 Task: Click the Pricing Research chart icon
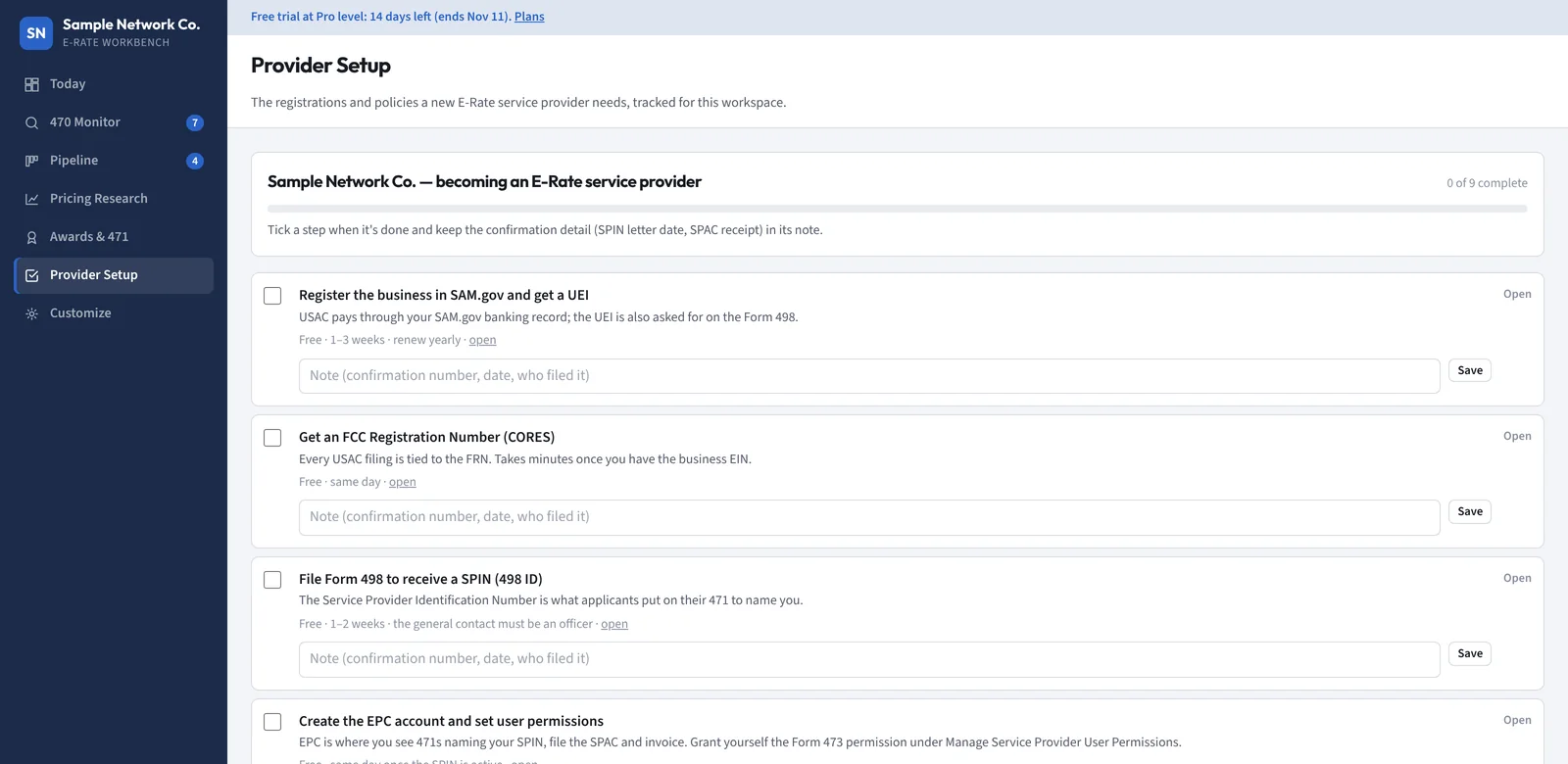(31, 199)
